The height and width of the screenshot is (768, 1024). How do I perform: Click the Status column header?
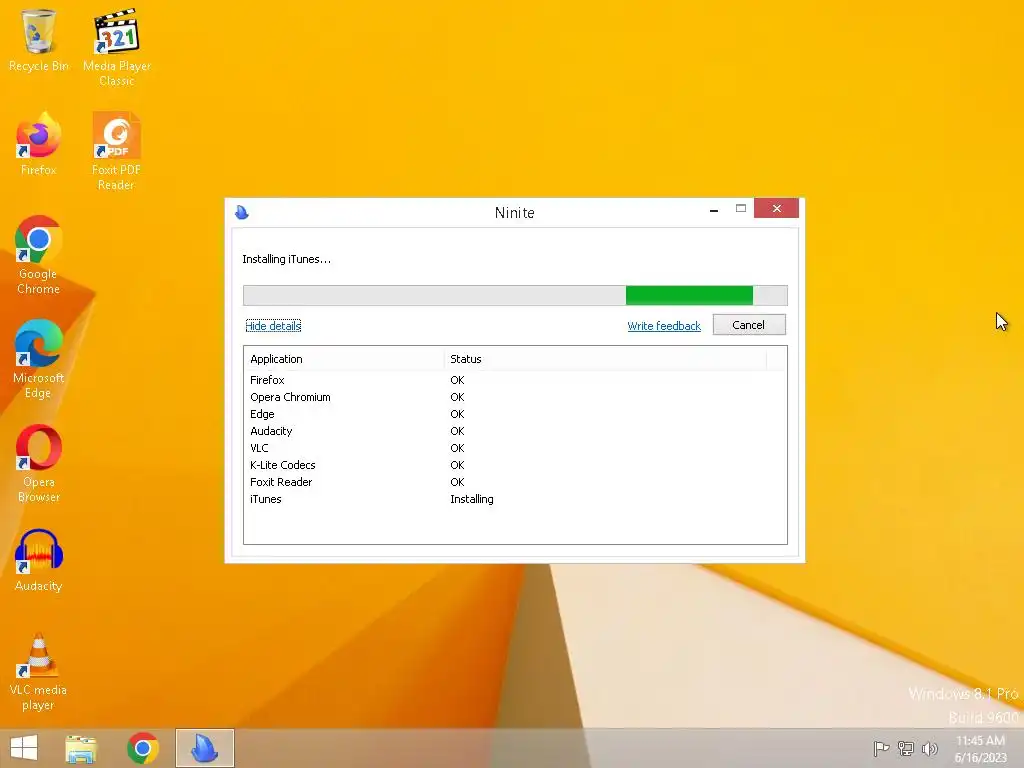(x=605, y=359)
